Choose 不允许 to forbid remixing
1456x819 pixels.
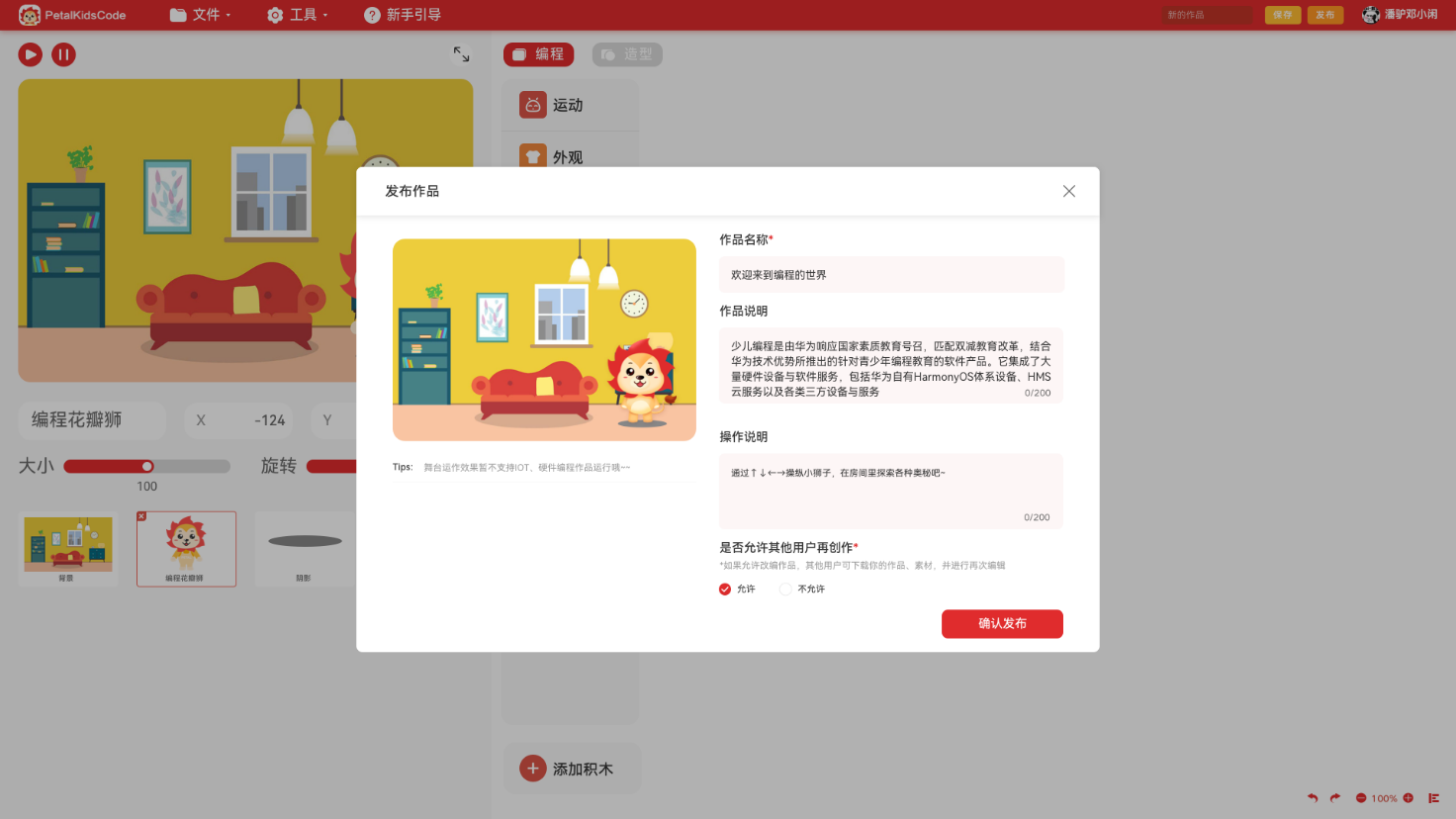[x=786, y=589]
